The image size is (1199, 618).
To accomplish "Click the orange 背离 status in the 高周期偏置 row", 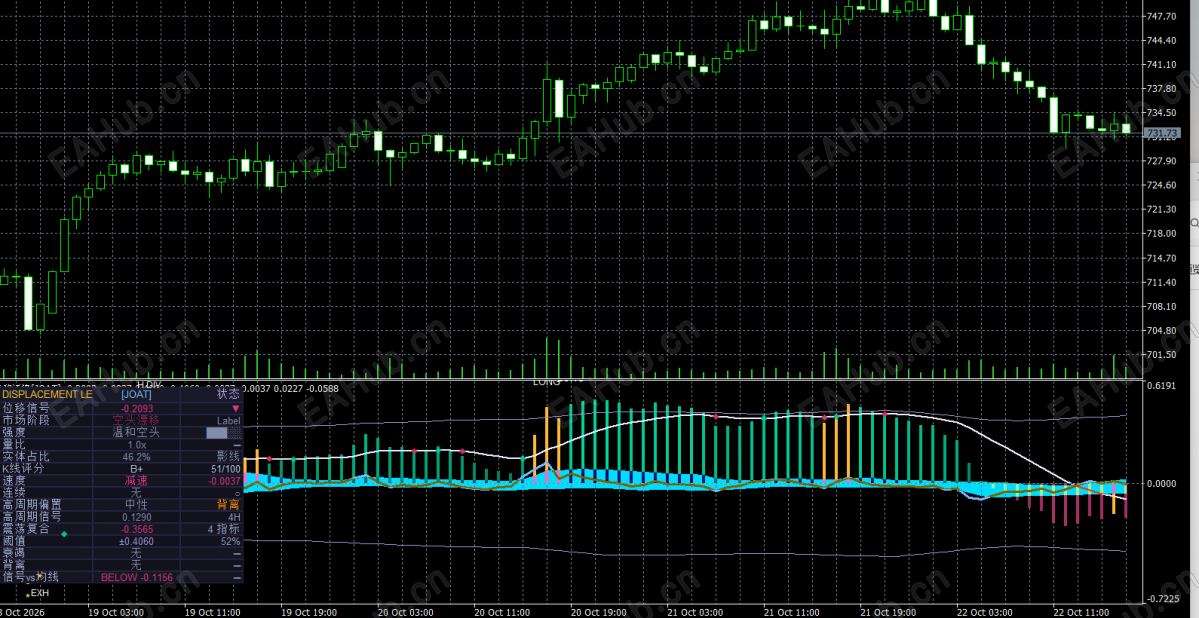I will coord(229,505).
